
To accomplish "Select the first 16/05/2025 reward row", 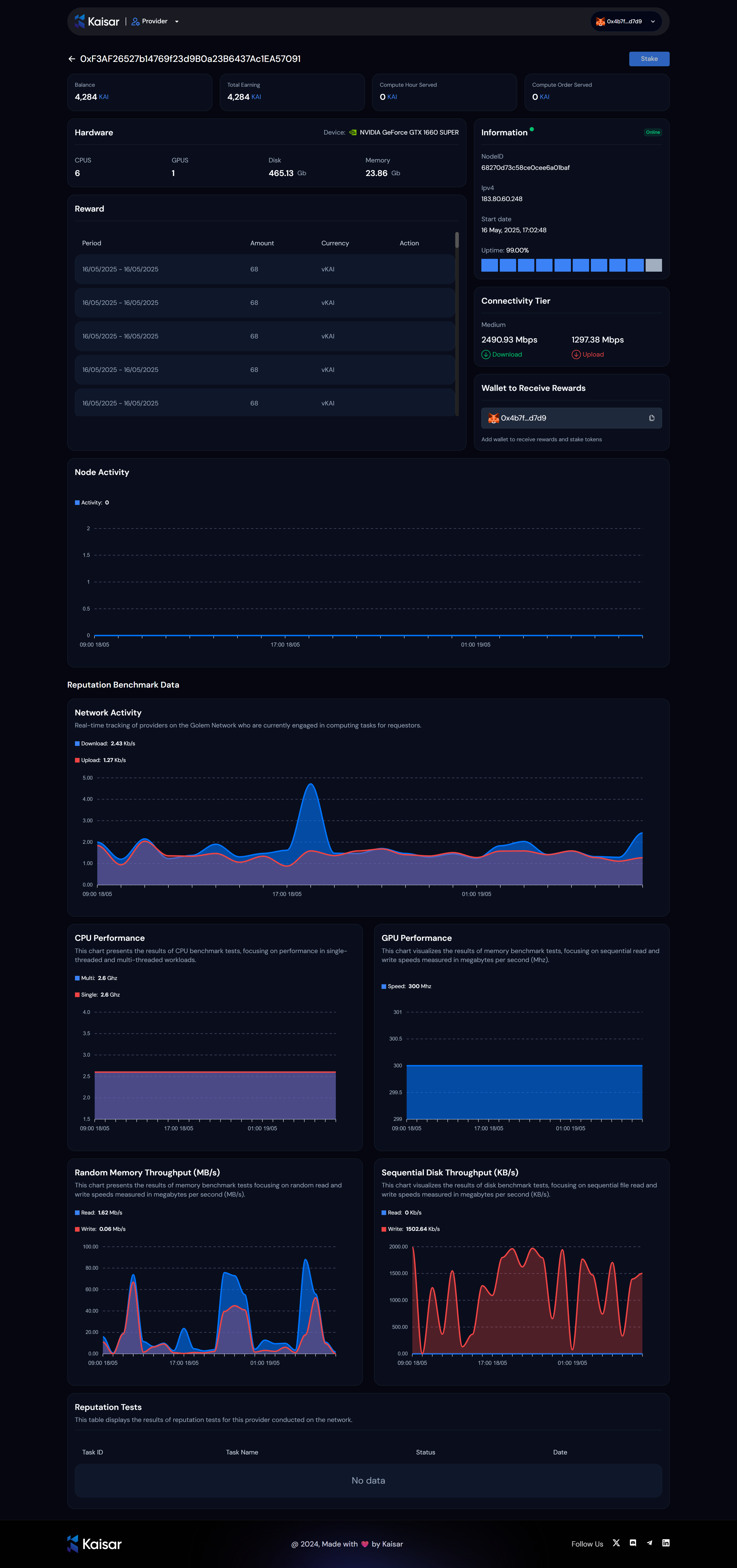I will click(264, 269).
